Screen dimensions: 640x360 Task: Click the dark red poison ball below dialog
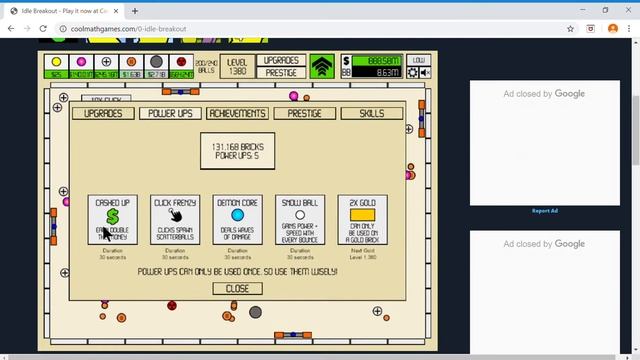point(172,305)
